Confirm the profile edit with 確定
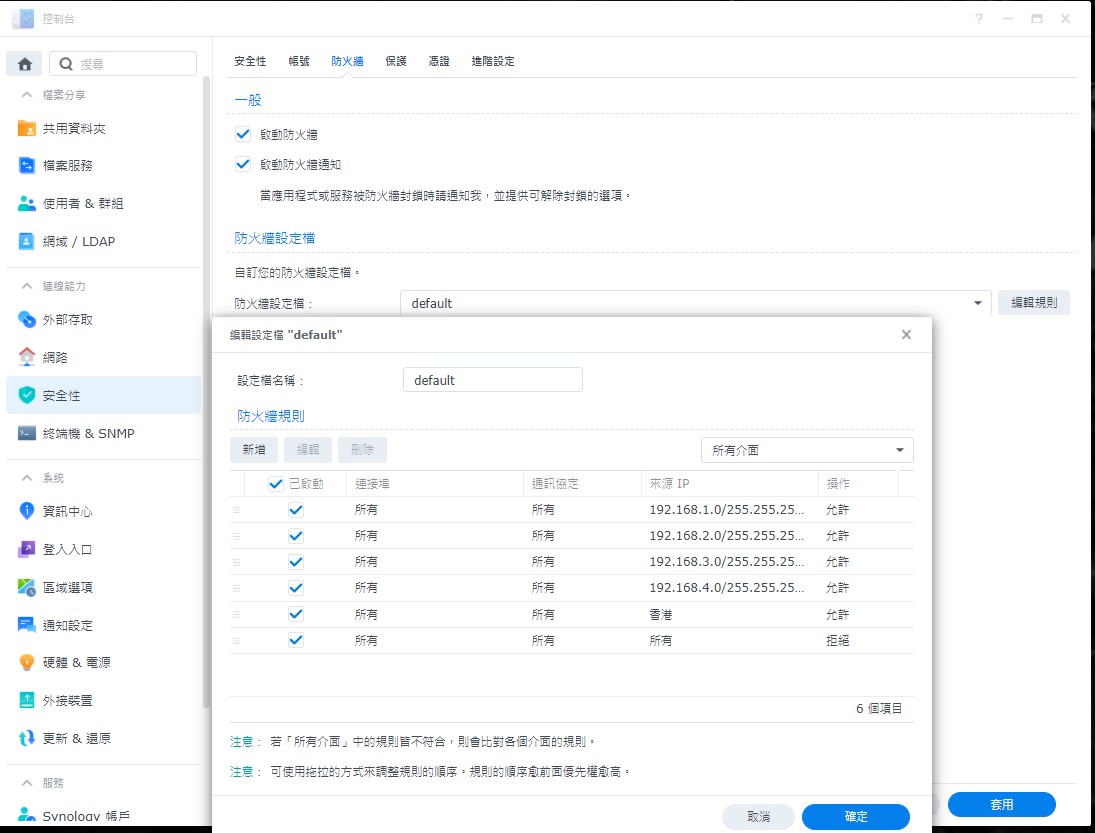 coord(855,817)
